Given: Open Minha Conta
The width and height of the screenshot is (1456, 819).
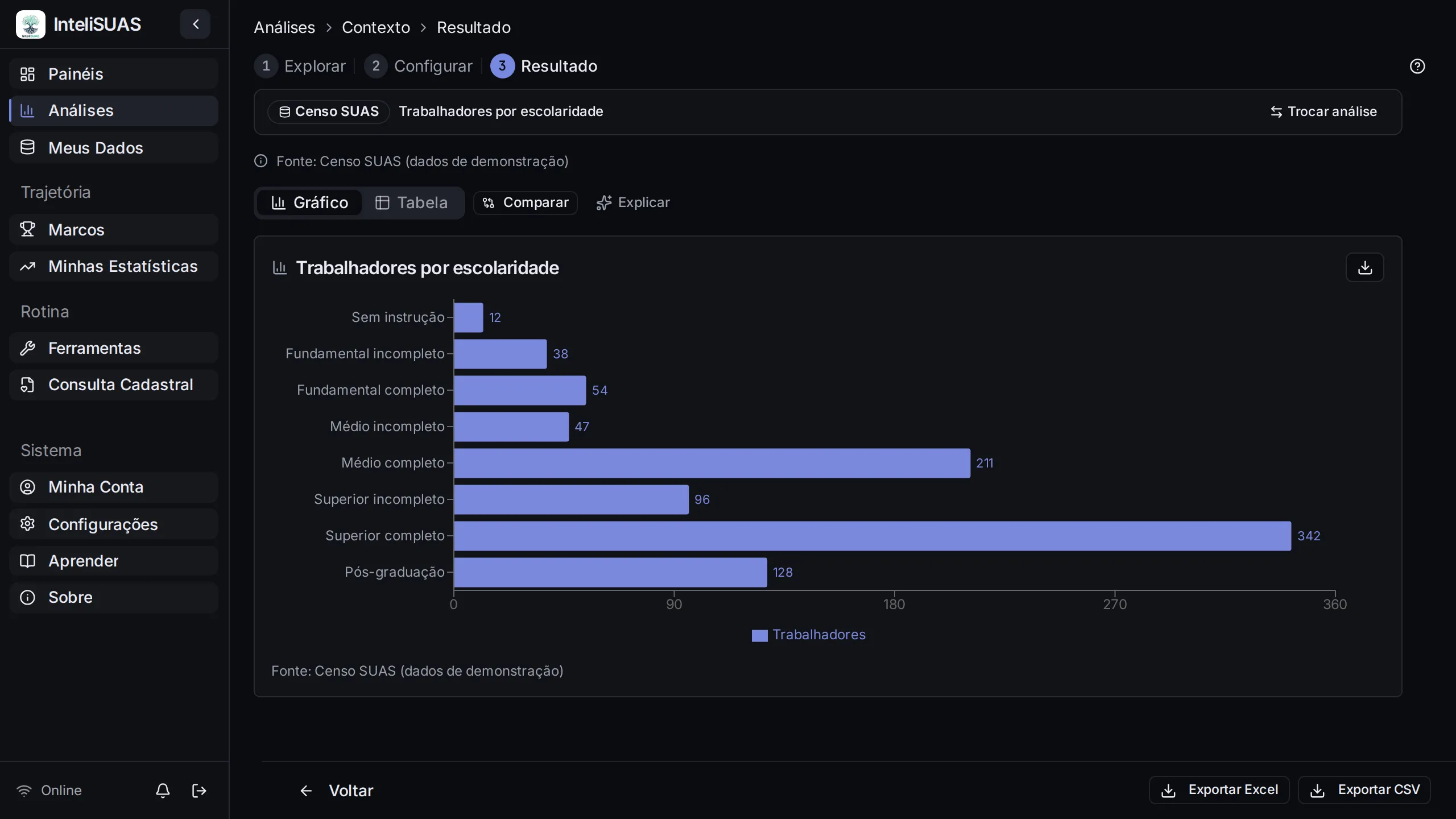Looking at the screenshot, I should tap(114, 487).
